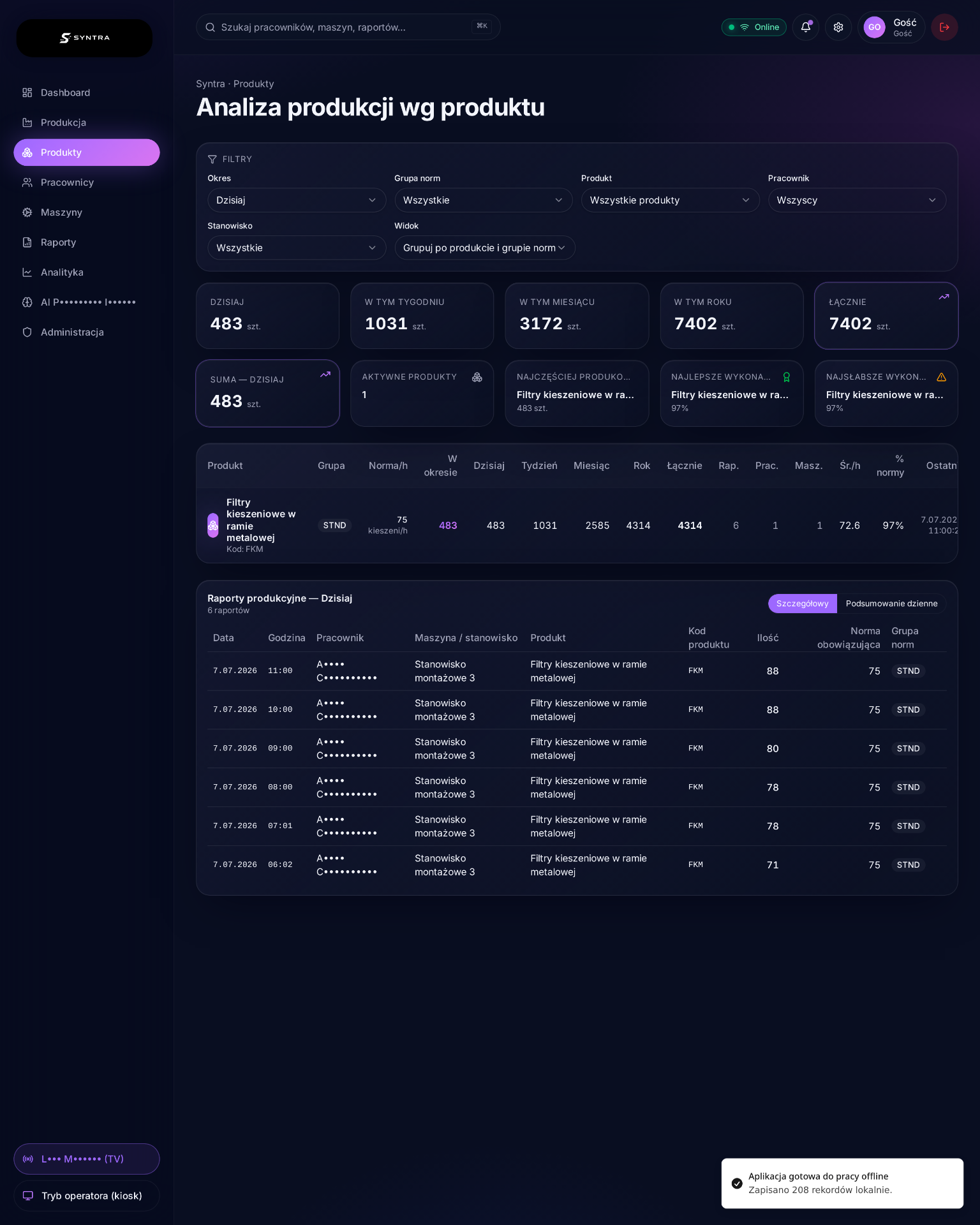Open the notifications bell
980x1225 pixels.
click(x=806, y=27)
